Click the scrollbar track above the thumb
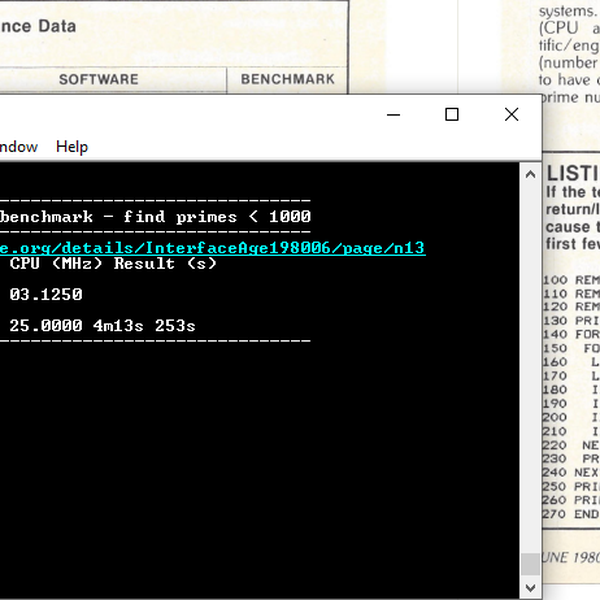600x600 pixels. [529, 350]
